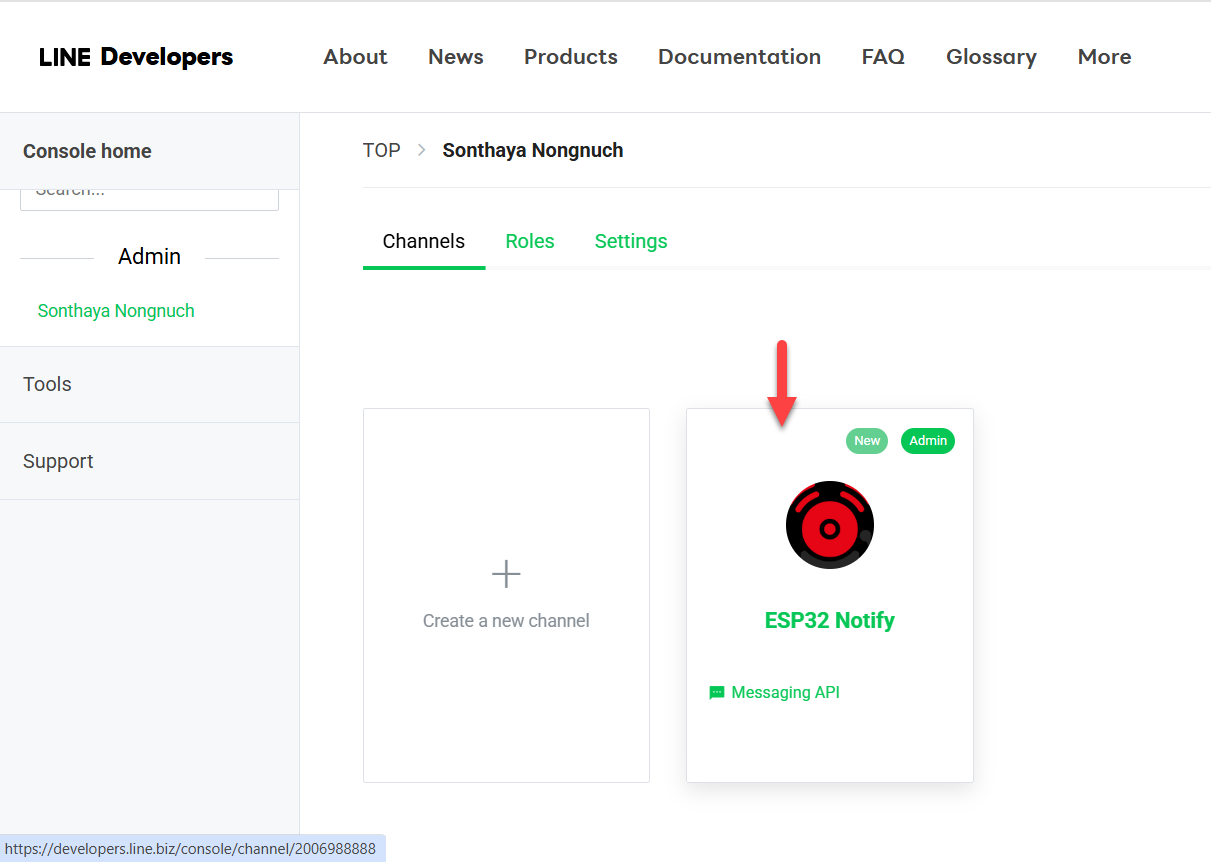Viewport: 1211px width, 862px height.
Task: Go to the FAQ page
Action: coord(883,57)
